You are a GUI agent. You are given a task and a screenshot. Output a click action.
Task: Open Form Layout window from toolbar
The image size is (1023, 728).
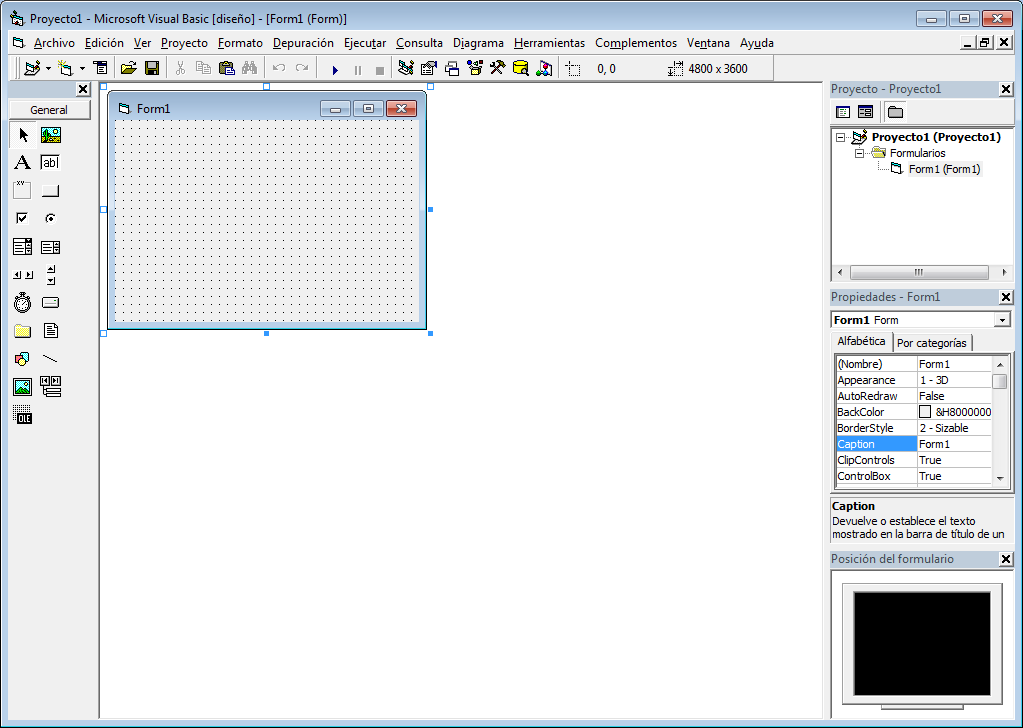tap(452, 68)
